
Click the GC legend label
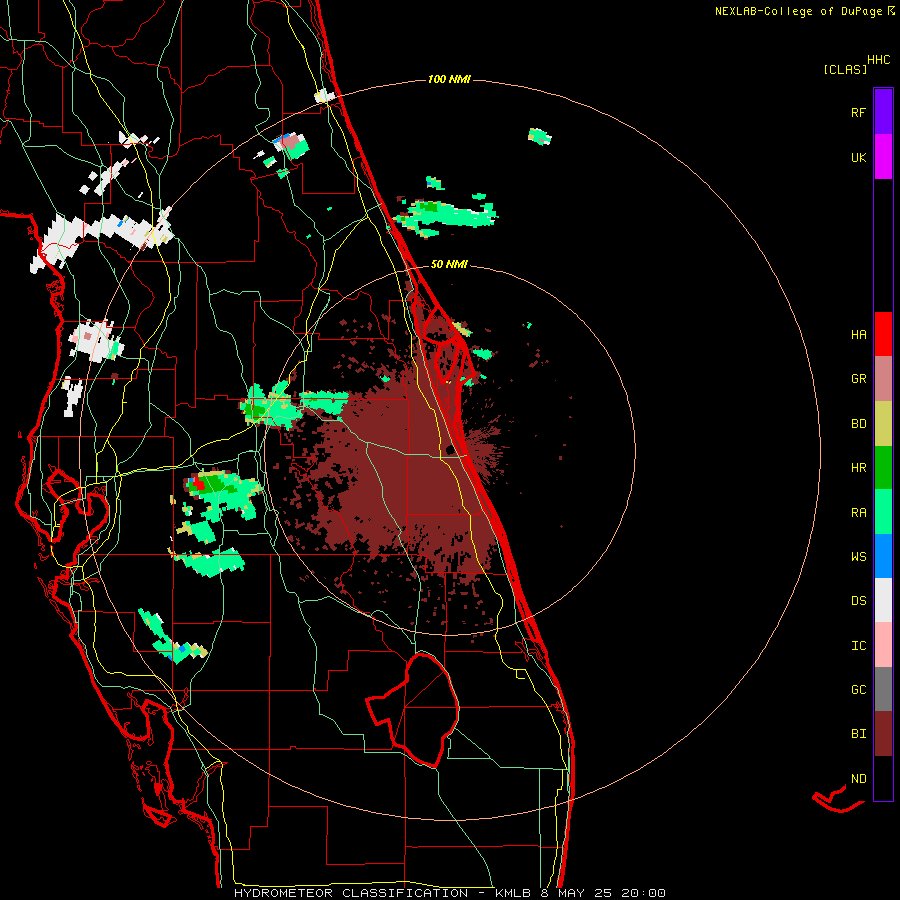[x=858, y=690]
